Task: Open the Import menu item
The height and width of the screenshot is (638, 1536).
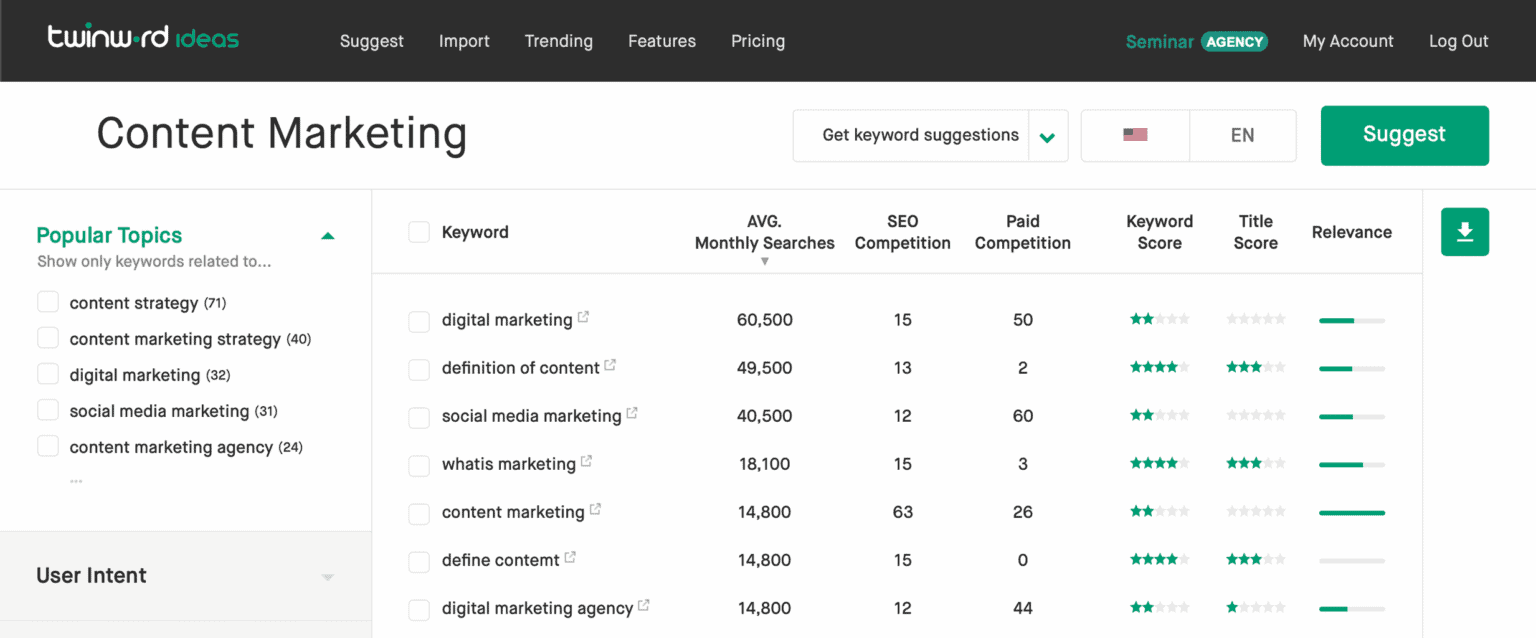Action: click(x=464, y=41)
